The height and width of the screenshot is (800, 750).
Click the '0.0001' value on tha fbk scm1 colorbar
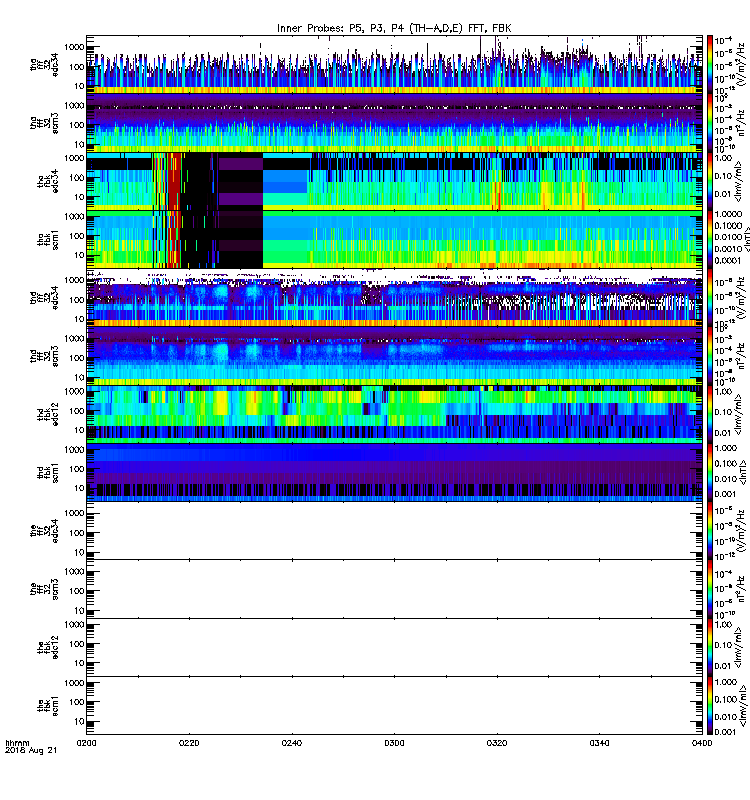coord(728,261)
